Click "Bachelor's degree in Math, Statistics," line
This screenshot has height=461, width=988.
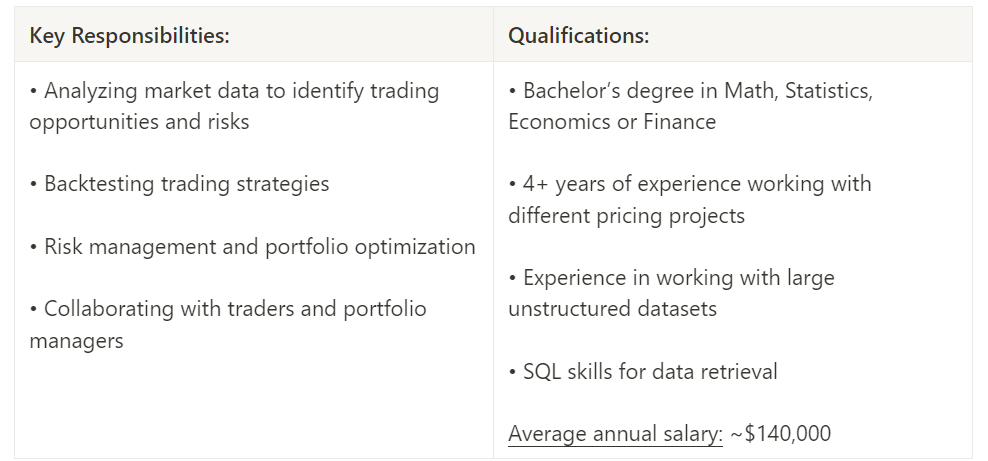point(691,91)
